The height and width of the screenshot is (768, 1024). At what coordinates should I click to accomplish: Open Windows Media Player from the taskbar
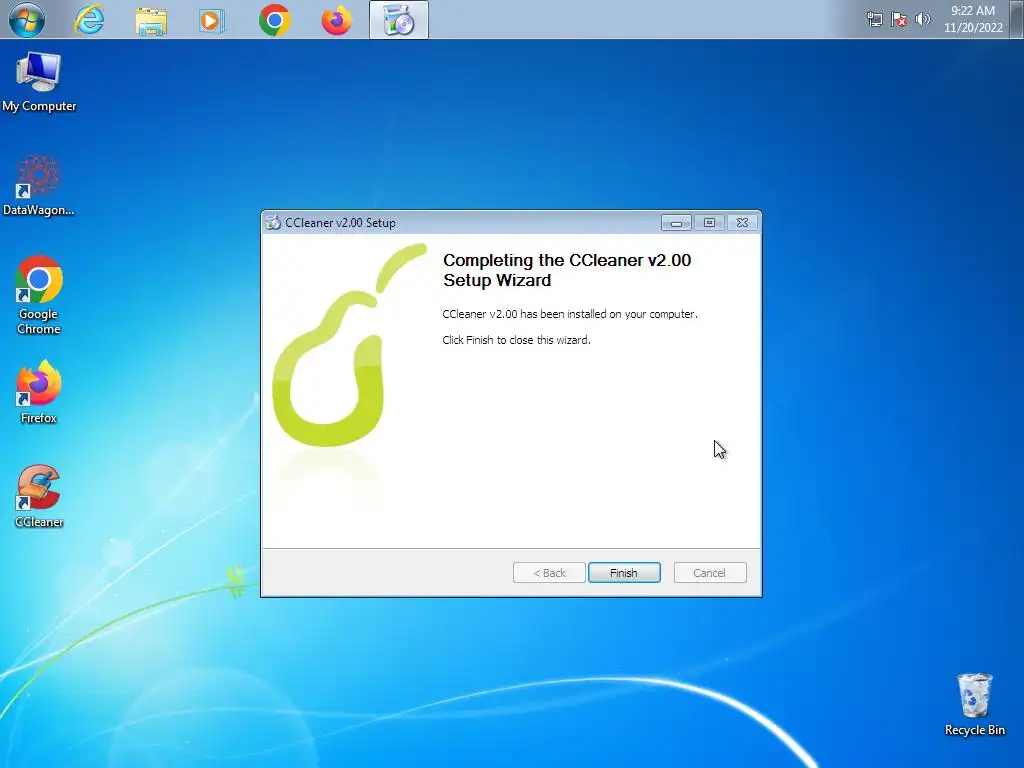click(211, 20)
